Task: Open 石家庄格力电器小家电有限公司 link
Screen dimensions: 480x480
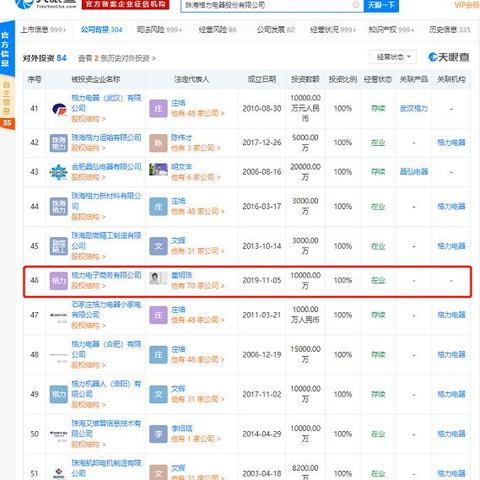Action: tap(106, 309)
